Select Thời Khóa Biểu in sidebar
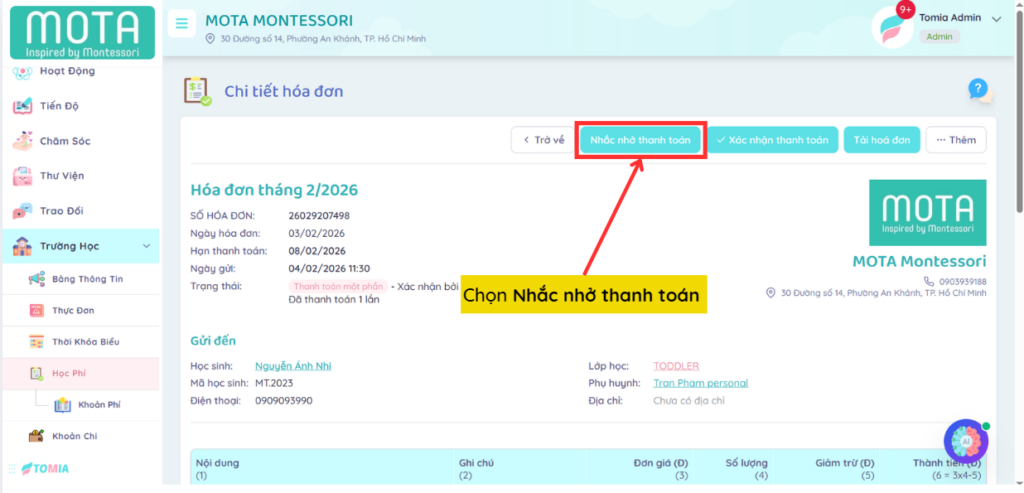 (x=85, y=342)
